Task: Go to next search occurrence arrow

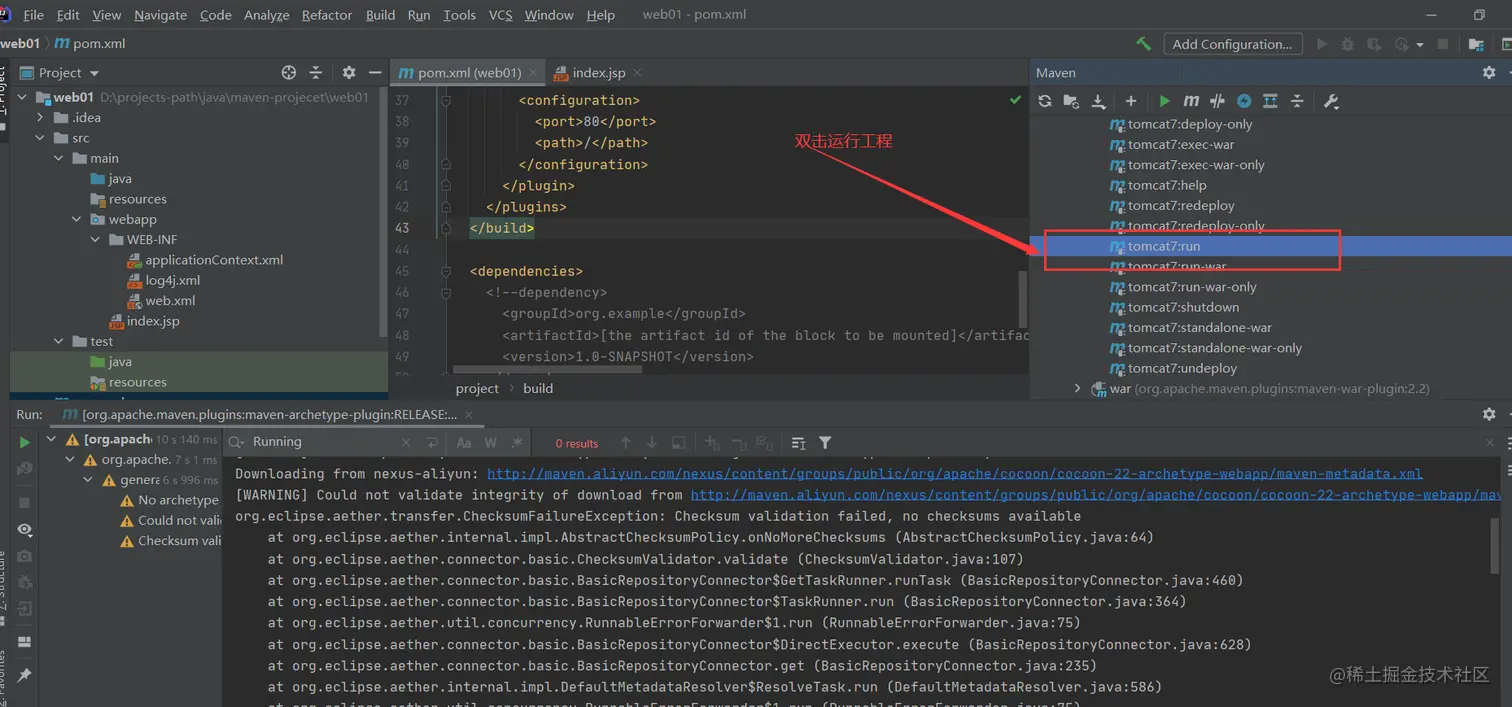Action: coord(652,442)
